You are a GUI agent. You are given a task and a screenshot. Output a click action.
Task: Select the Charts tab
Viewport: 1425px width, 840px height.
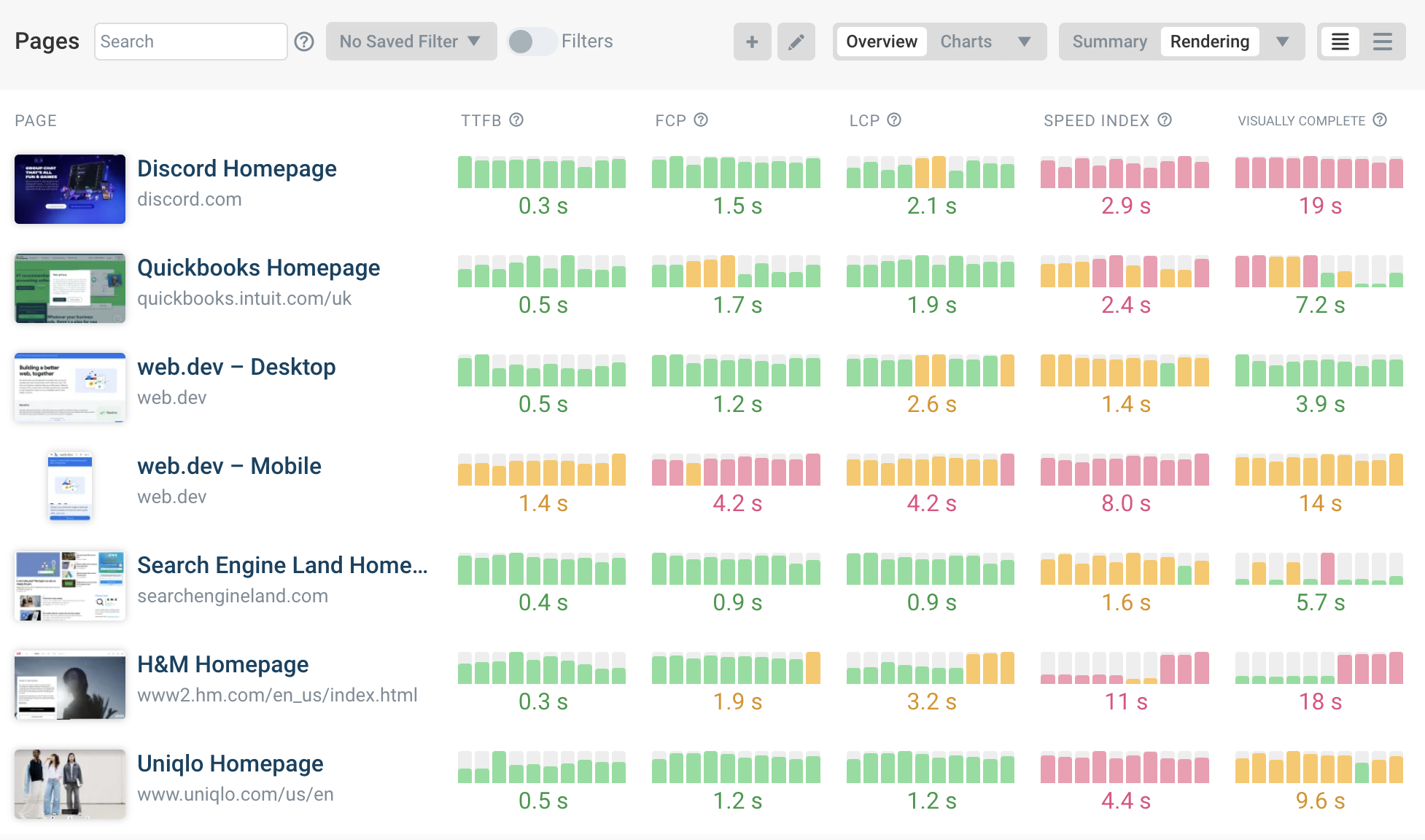pos(966,42)
